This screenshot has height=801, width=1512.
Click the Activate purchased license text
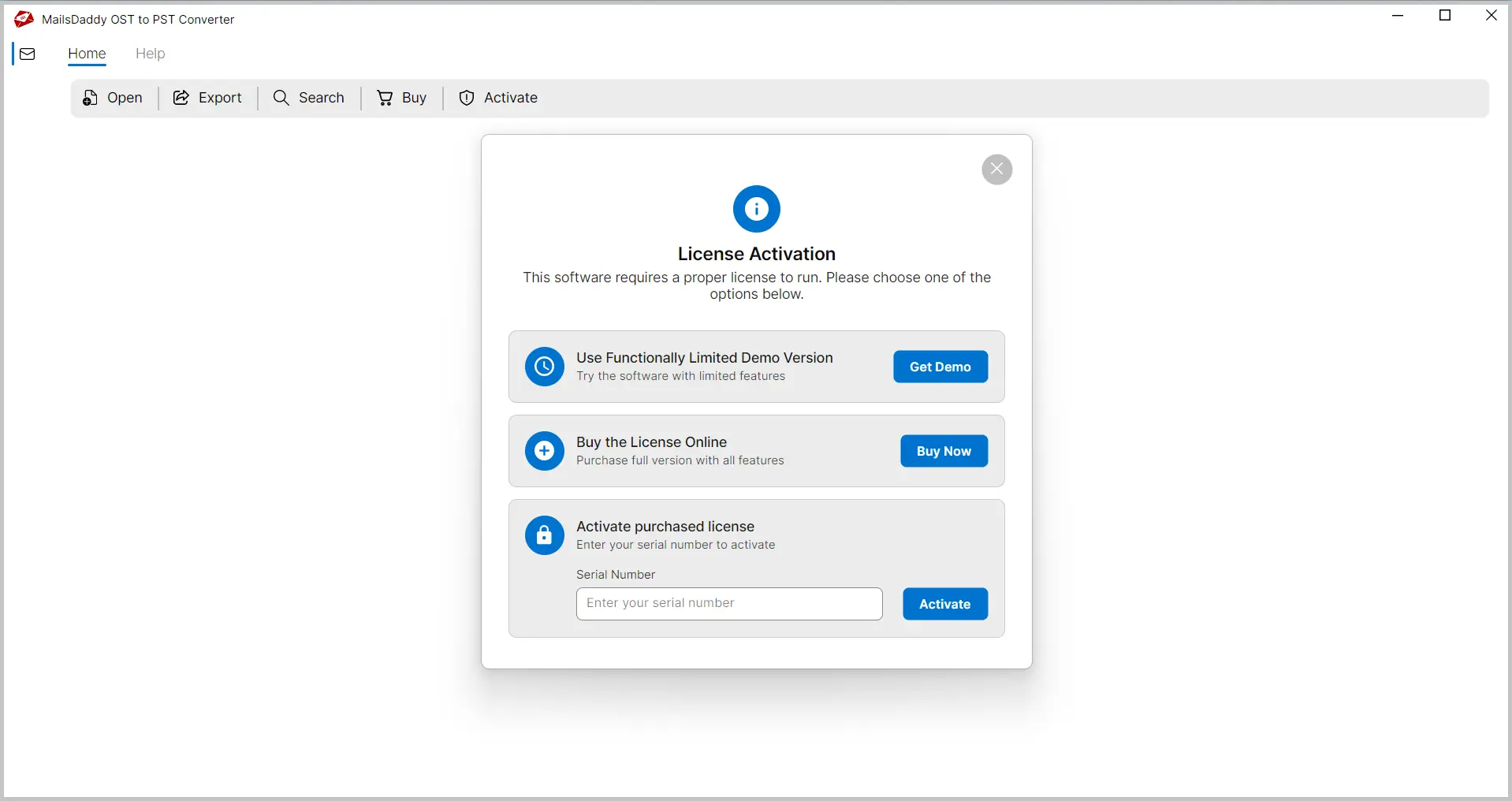coord(665,527)
